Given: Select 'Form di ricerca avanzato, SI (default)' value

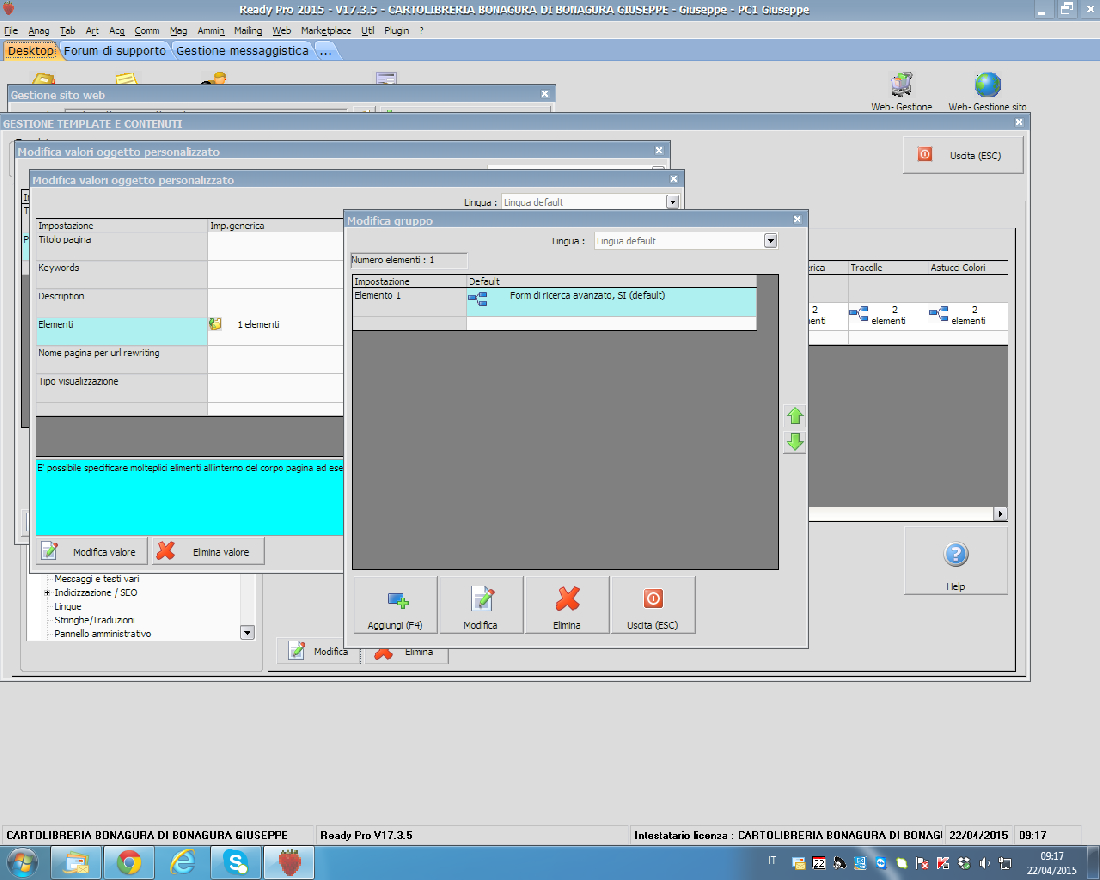Looking at the screenshot, I should click(587, 295).
